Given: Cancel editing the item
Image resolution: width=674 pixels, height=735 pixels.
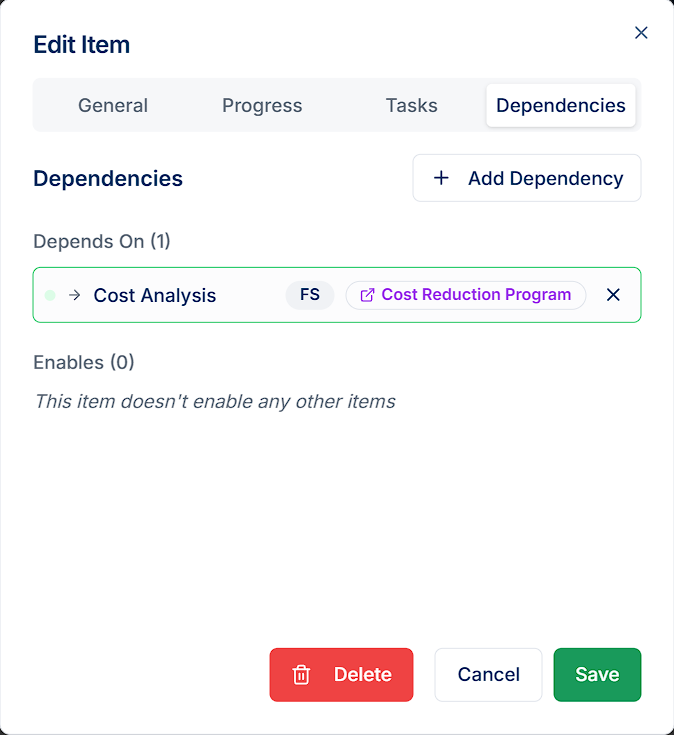Looking at the screenshot, I should click(x=488, y=675).
